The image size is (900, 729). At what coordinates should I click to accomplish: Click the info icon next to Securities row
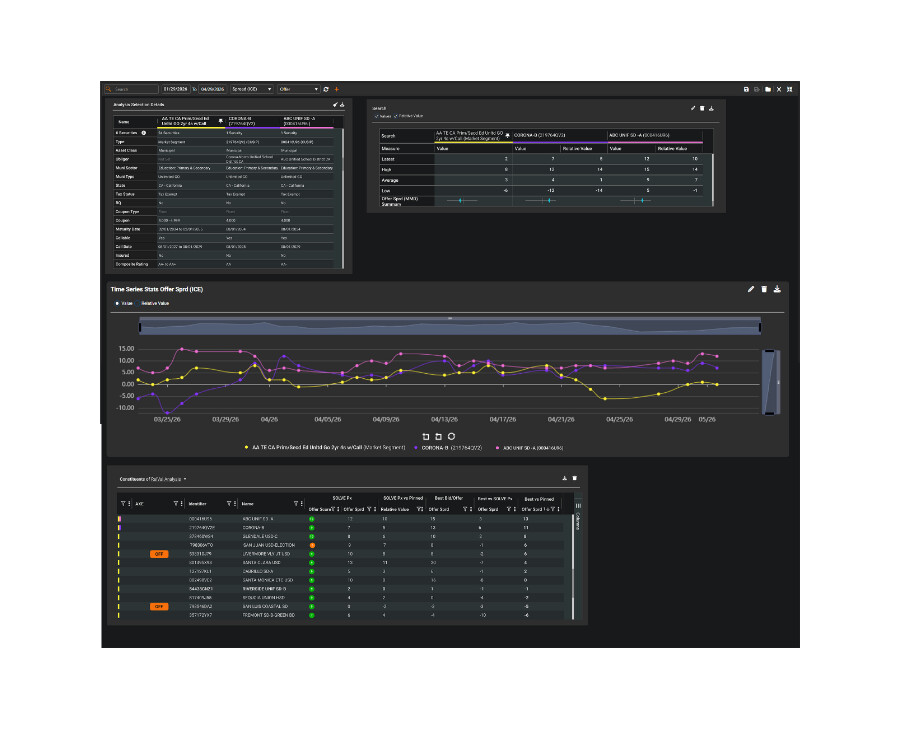click(x=143, y=133)
